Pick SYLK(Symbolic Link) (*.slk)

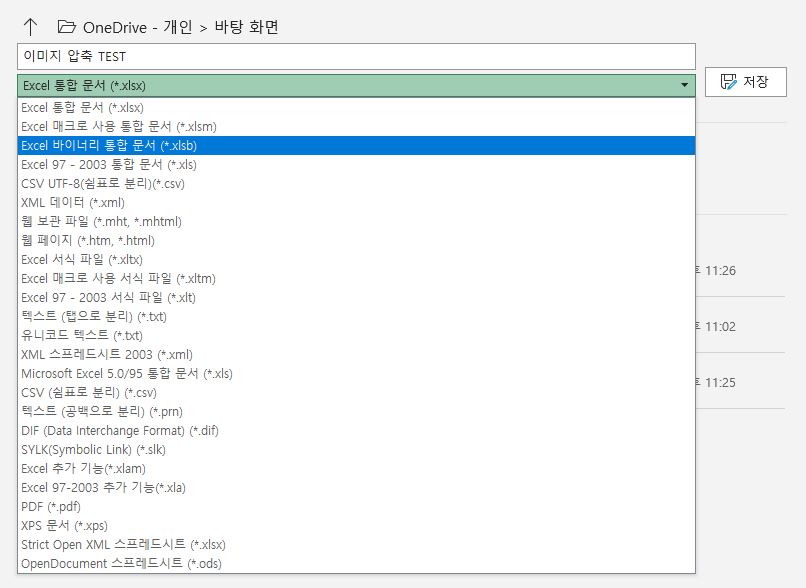coord(356,450)
